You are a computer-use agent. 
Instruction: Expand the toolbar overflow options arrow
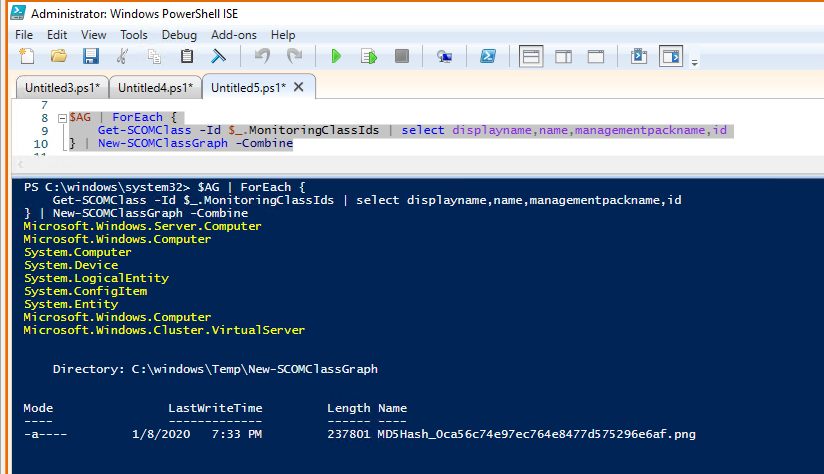click(694, 62)
